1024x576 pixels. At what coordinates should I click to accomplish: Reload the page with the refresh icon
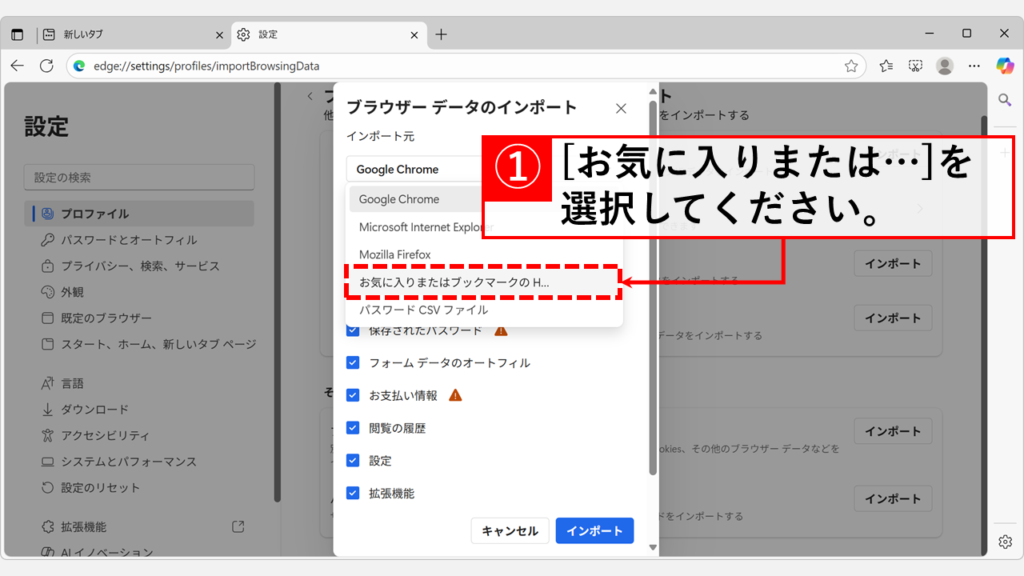(x=46, y=66)
